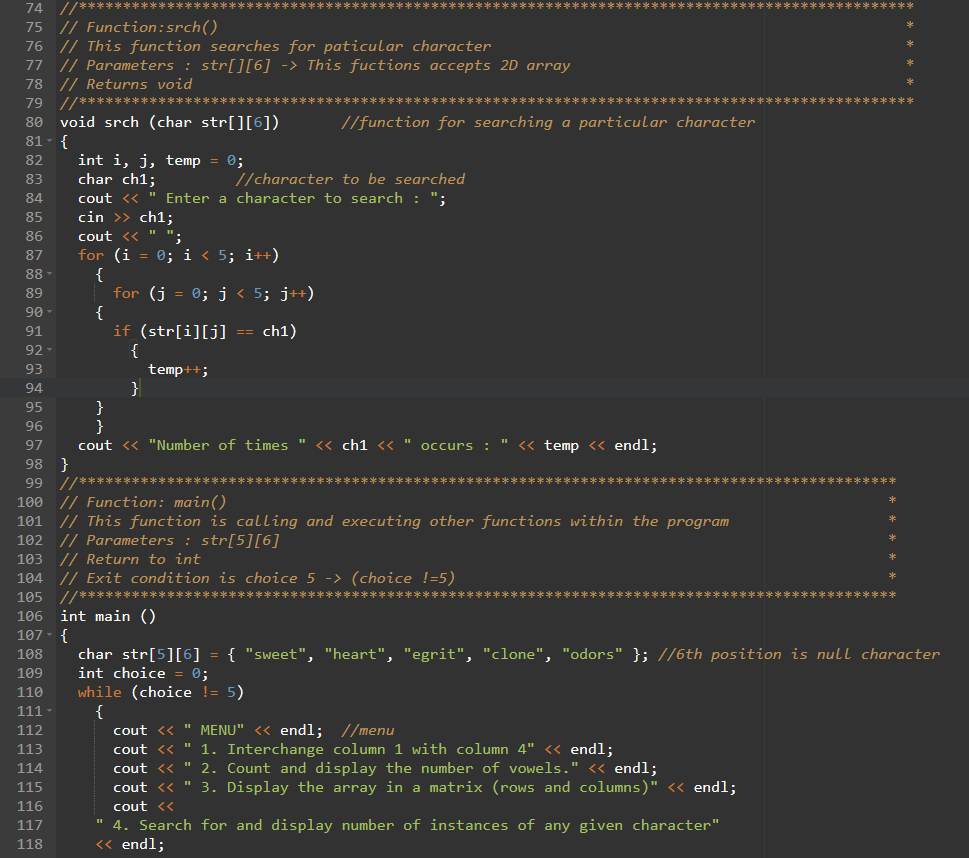The width and height of the screenshot is (969, 858).
Task: Click line number 74 in the gutter
Action: click(34, 8)
